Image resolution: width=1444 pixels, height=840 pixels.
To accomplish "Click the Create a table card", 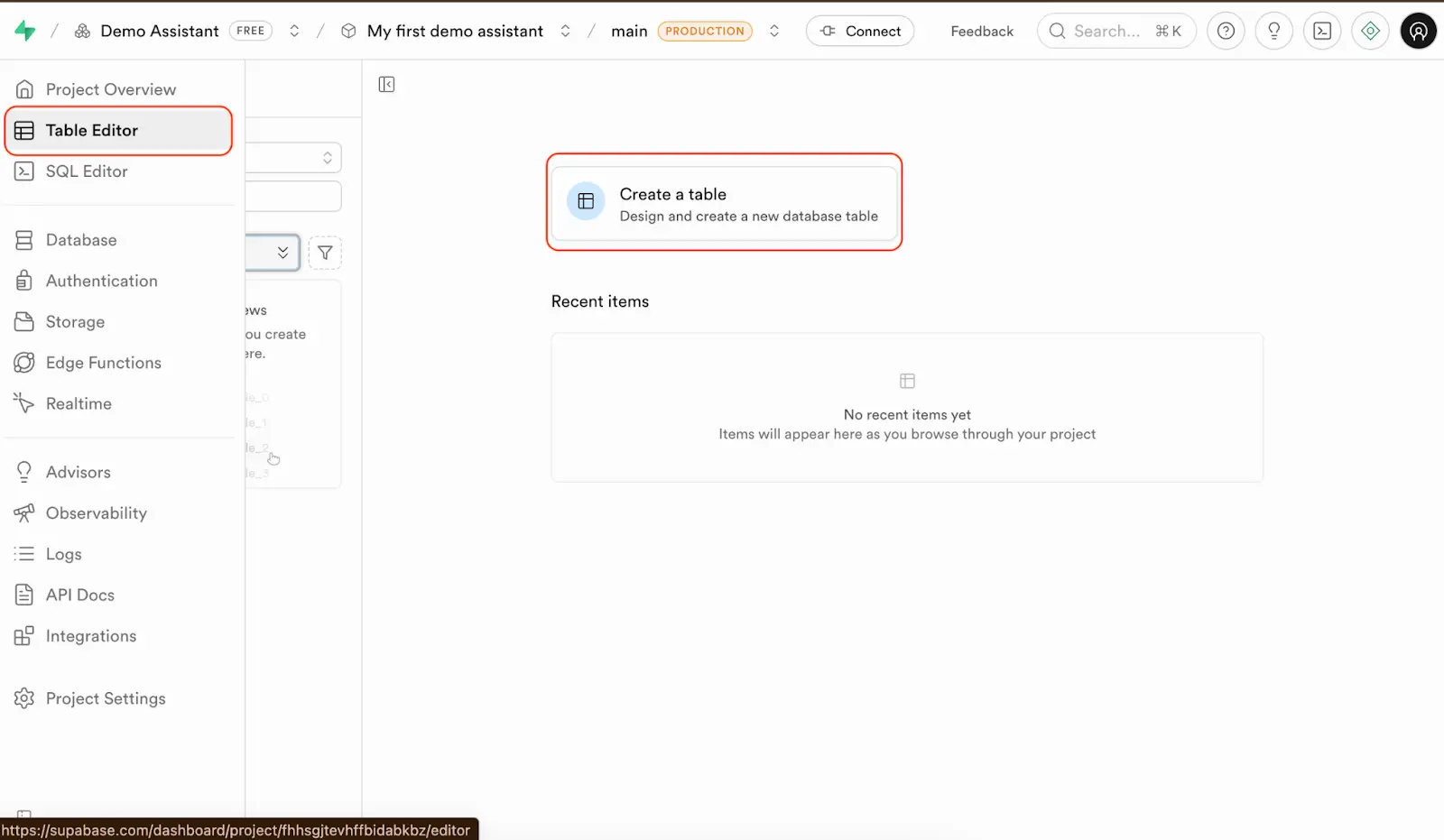I will coord(723,202).
